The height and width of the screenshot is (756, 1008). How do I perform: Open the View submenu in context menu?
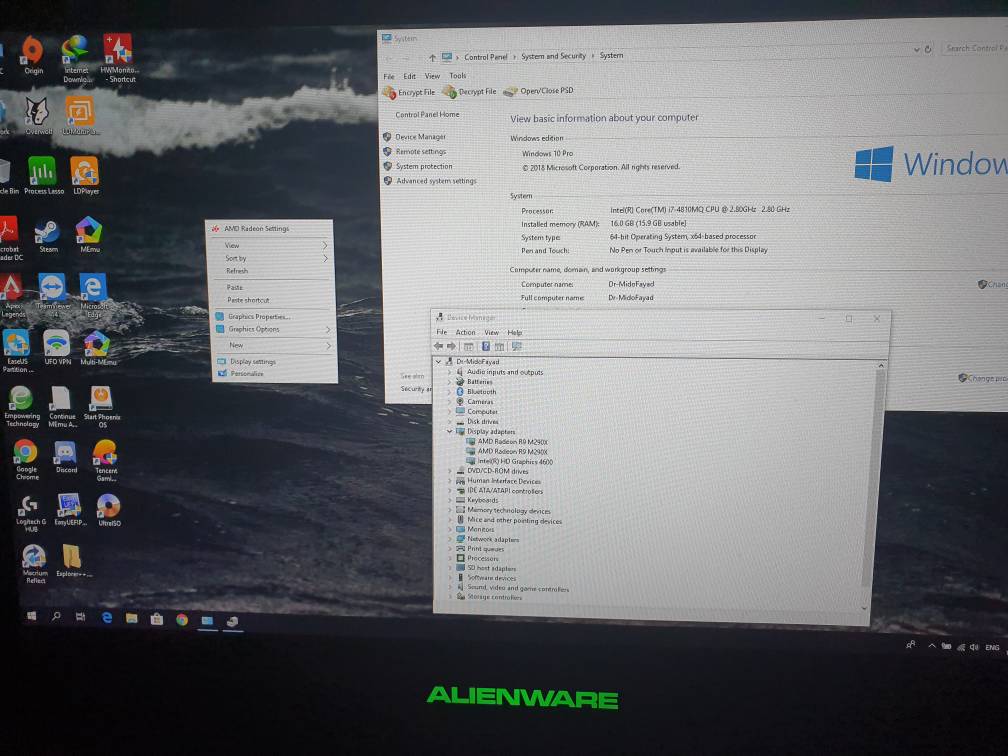pyautogui.click(x=272, y=246)
